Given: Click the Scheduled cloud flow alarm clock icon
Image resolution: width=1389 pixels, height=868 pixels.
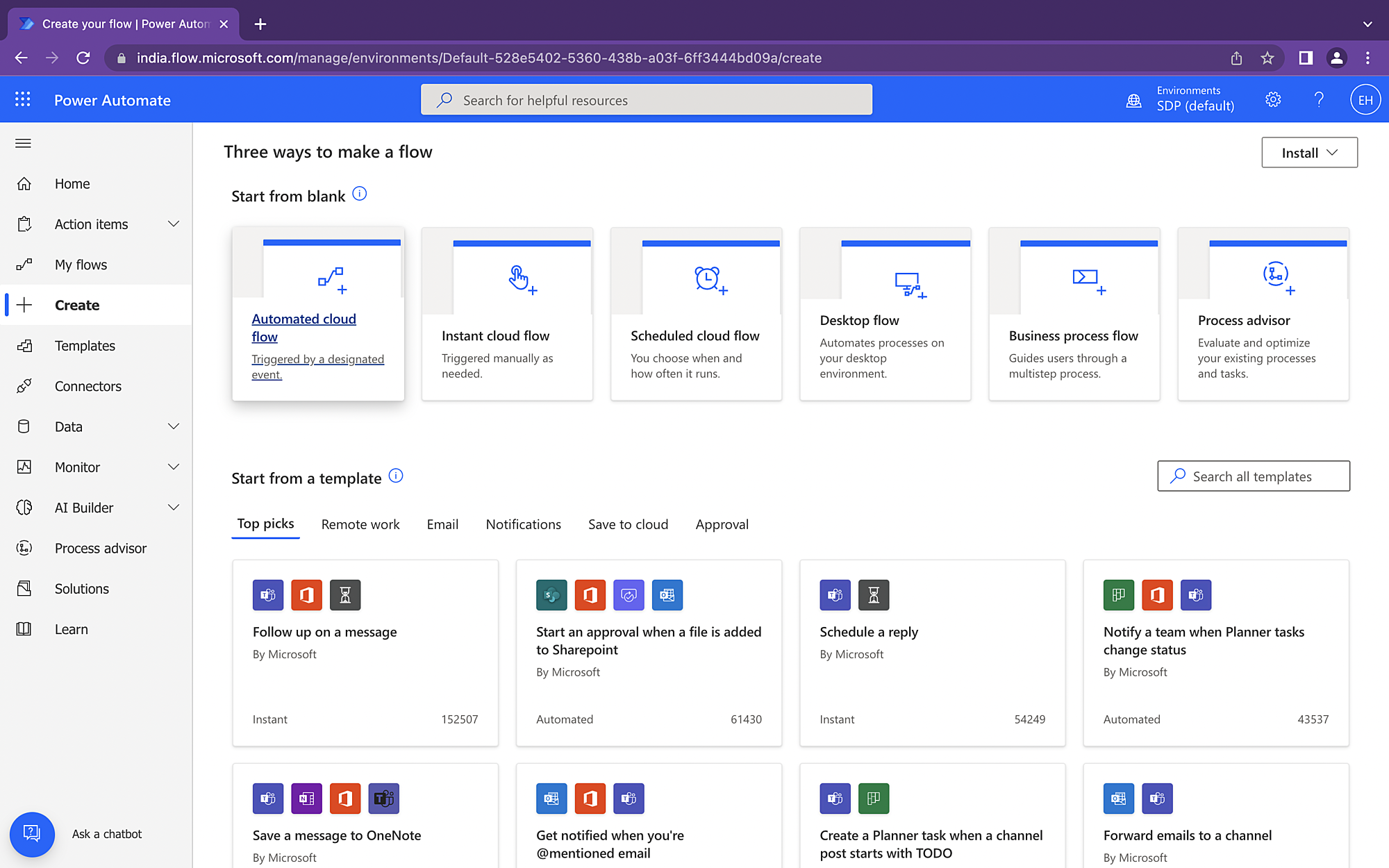Looking at the screenshot, I should (711, 280).
